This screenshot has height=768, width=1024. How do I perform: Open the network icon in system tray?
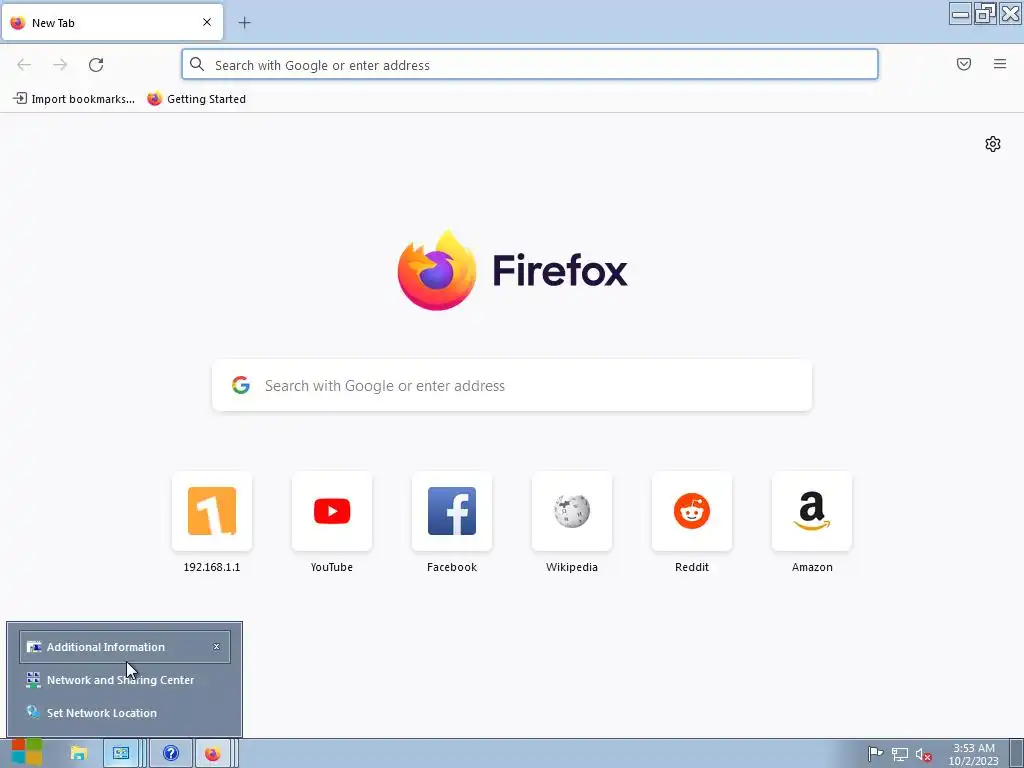click(900, 754)
